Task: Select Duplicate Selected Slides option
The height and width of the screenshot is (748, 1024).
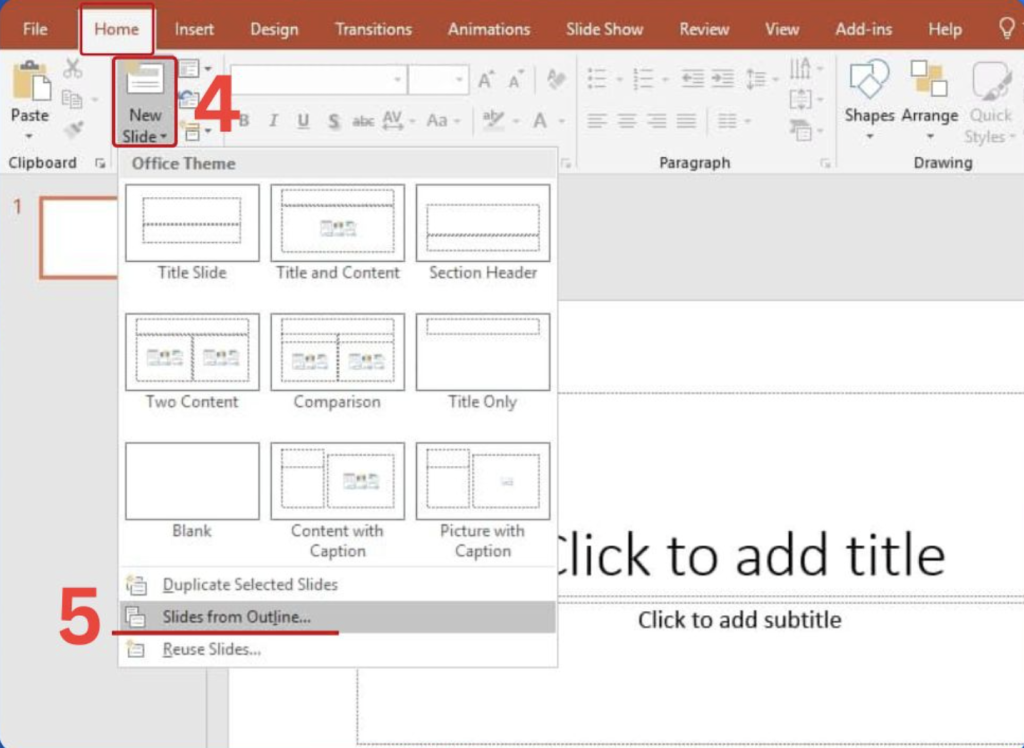Action: point(249,585)
